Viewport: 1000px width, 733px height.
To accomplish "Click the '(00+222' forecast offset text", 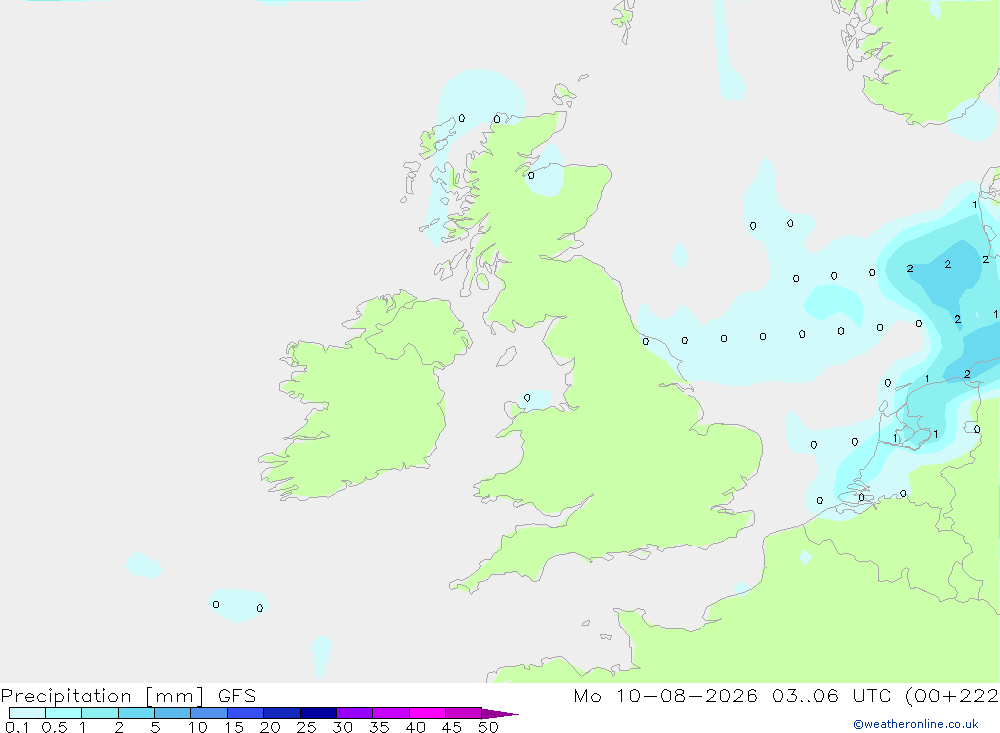I will pyautogui.click(x=952, y=696).
